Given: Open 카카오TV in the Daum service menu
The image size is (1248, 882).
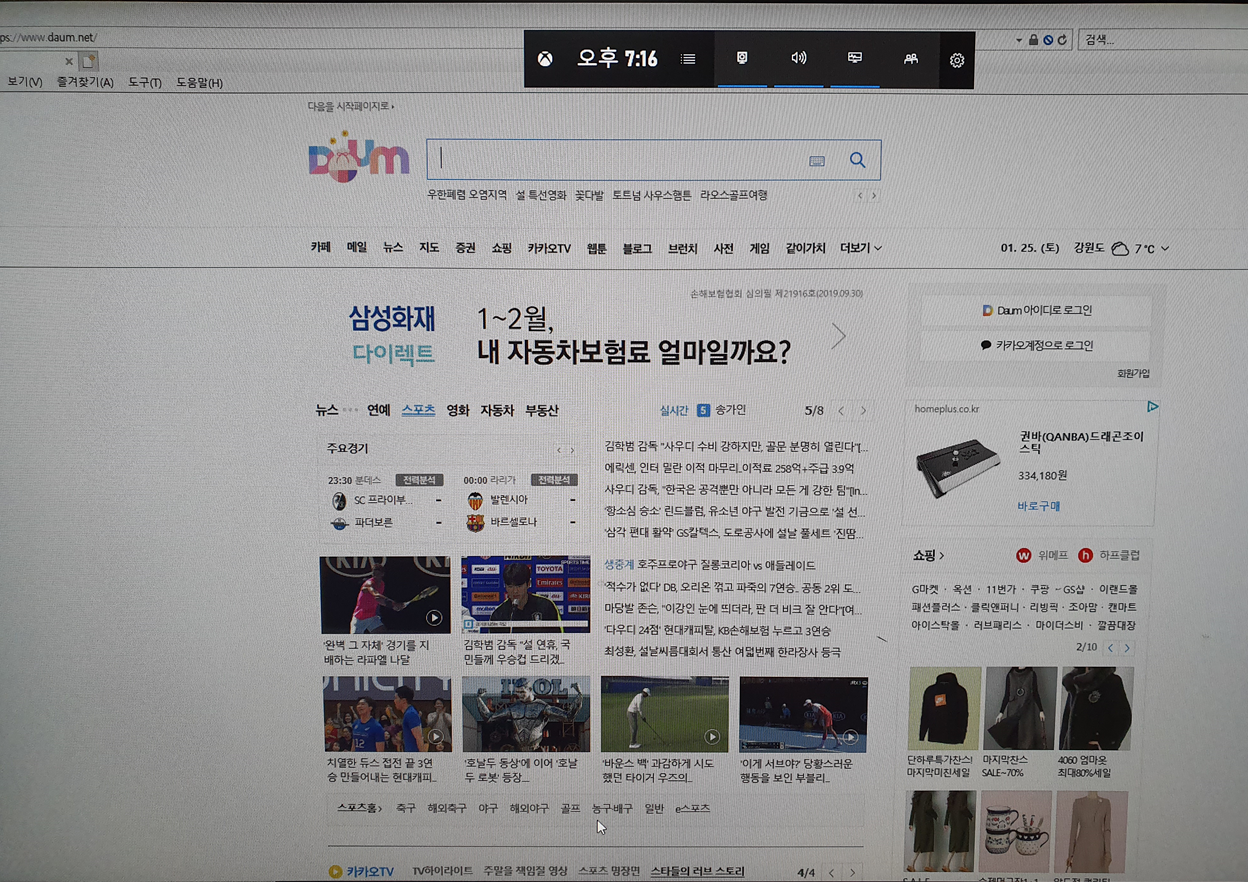Looking at the screenshot, I should coord(549,248).
